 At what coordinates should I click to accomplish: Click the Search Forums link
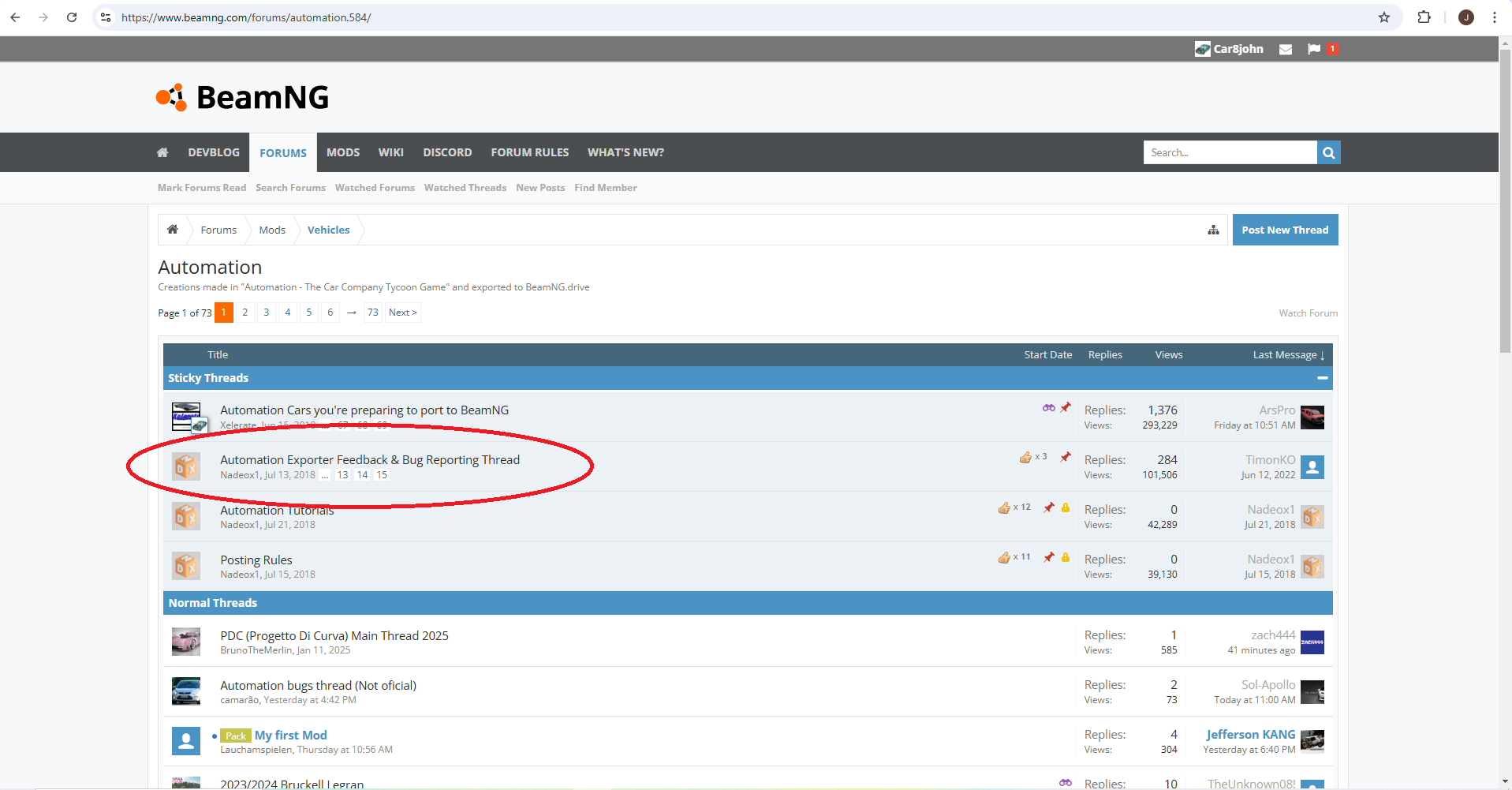[x=290, y=188]
